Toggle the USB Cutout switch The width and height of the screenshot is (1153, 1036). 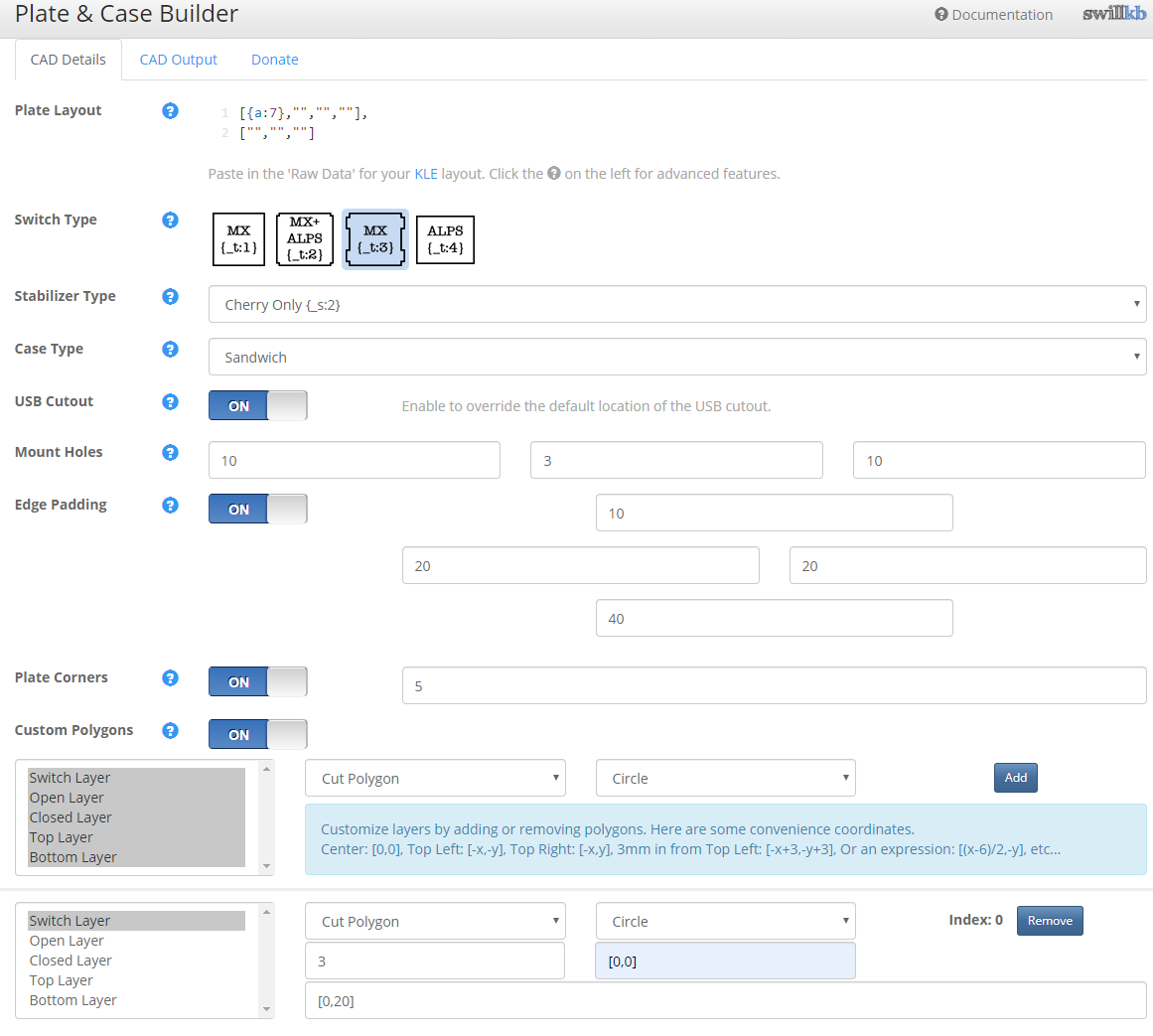(x=257, y=406)
